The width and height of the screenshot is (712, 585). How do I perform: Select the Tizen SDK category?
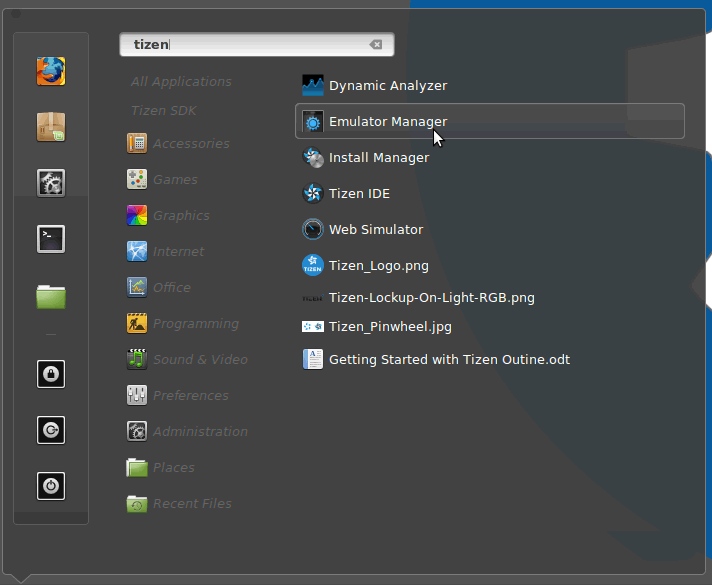pos(163,110)
